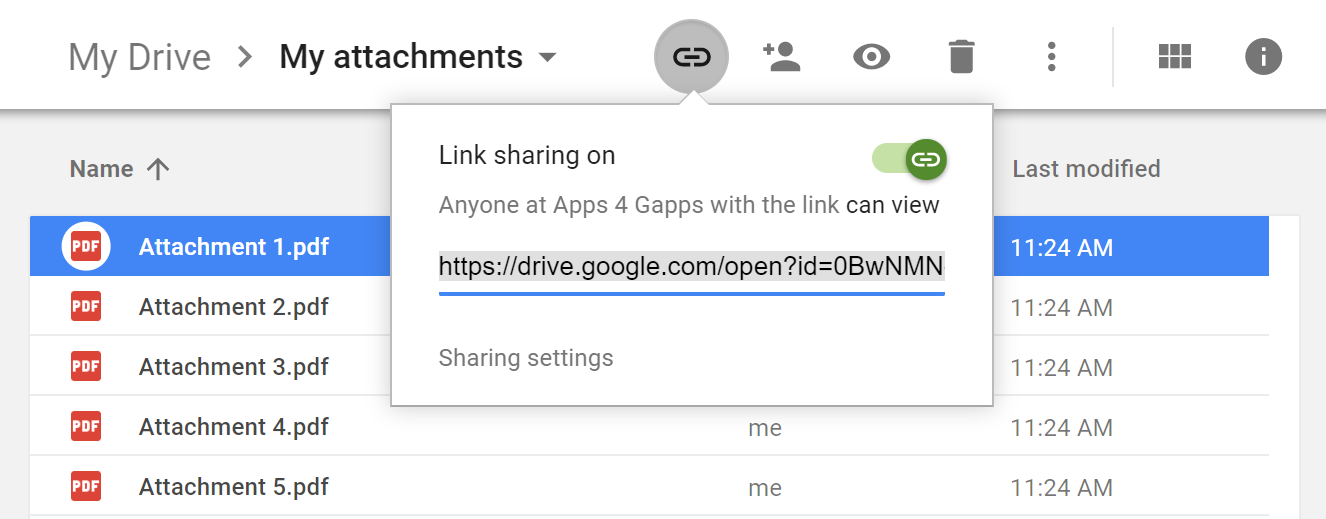Screen dimensions: 1326x519
Task: Expand the My attachments folder dropdown
Action: [x=547, y=58]
